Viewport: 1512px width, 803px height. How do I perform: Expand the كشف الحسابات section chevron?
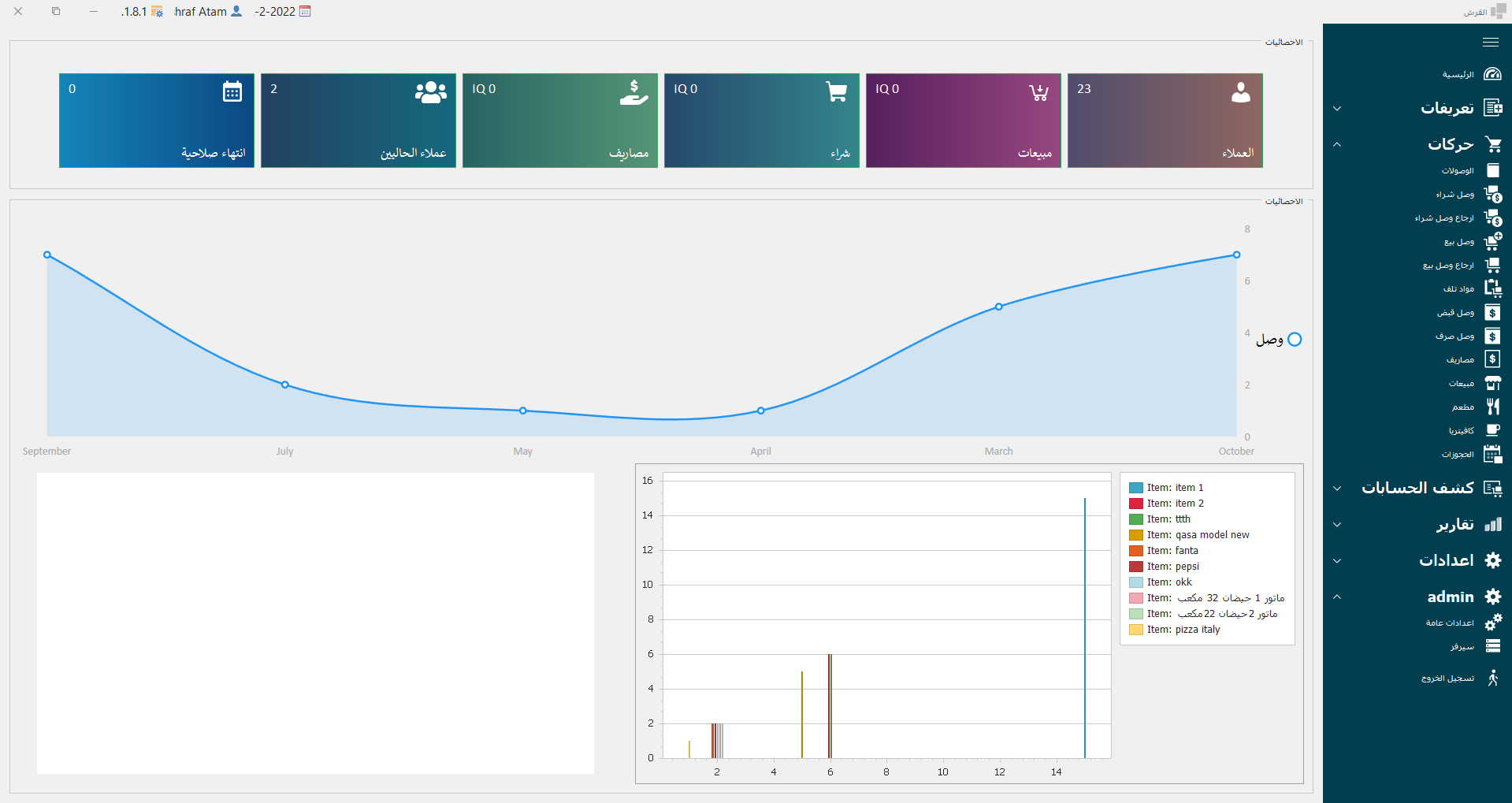1337,489
